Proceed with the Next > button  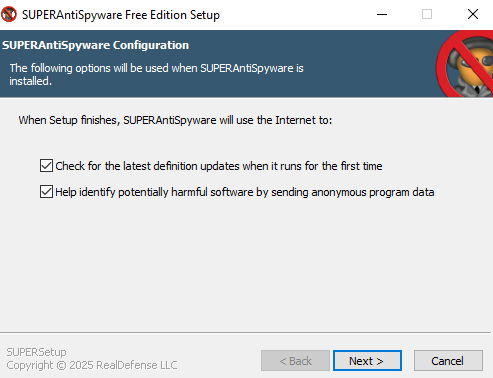click(x=367, y=360)
